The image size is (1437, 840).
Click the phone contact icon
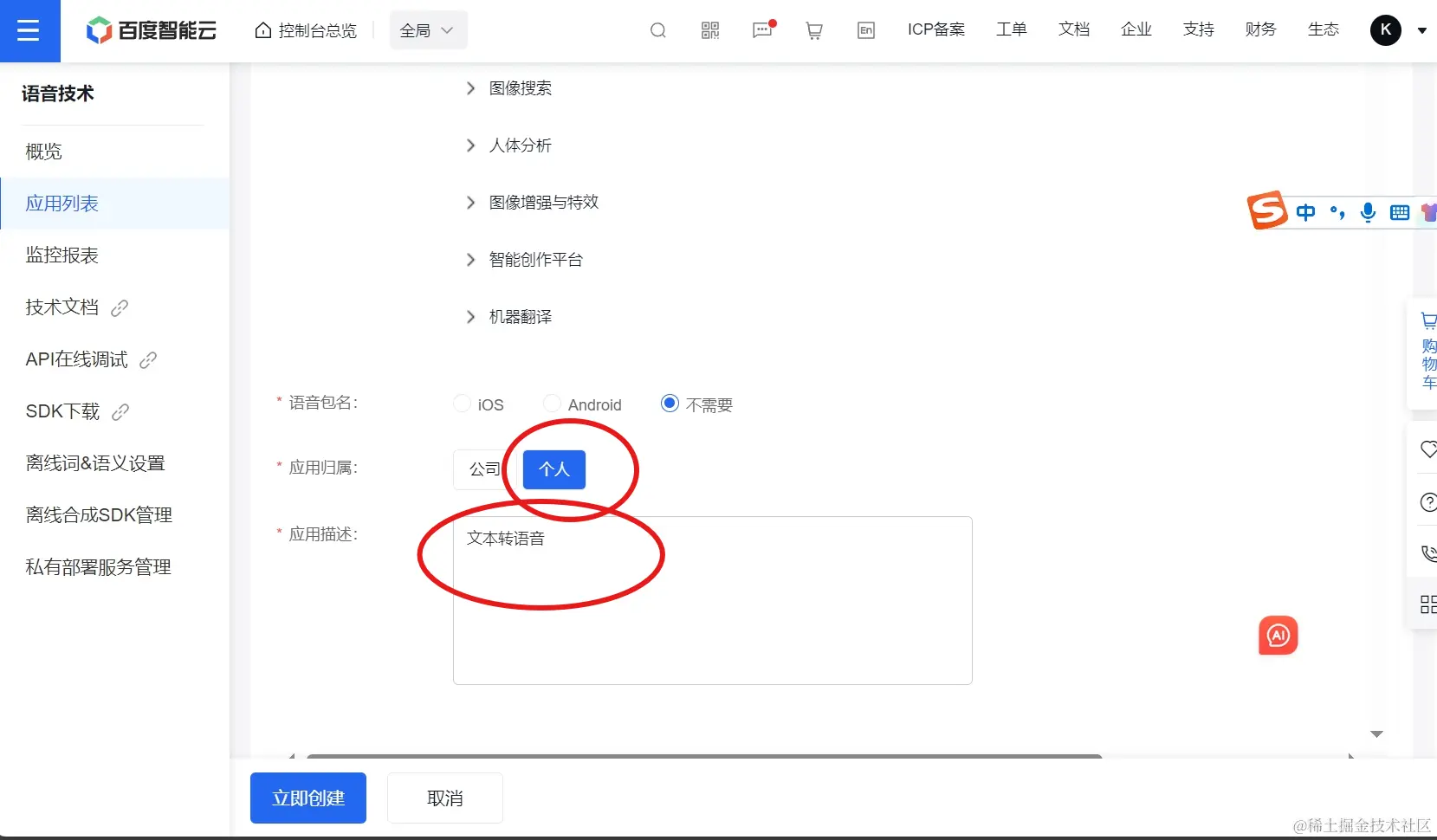[1428, 552]
